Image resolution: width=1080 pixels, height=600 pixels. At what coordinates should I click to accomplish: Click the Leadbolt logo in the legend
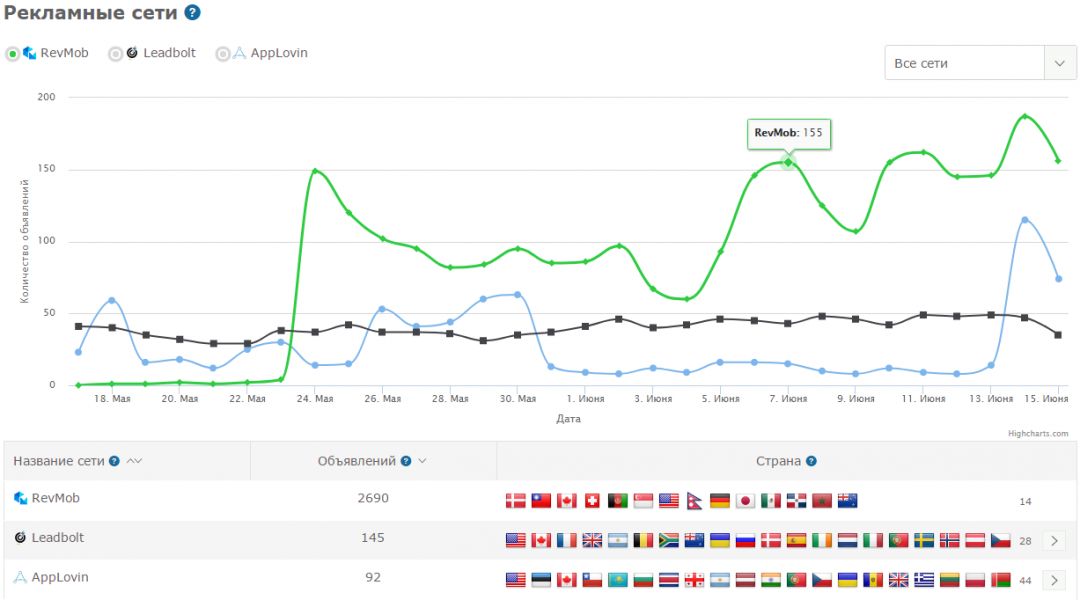click(x=132, y=52)
